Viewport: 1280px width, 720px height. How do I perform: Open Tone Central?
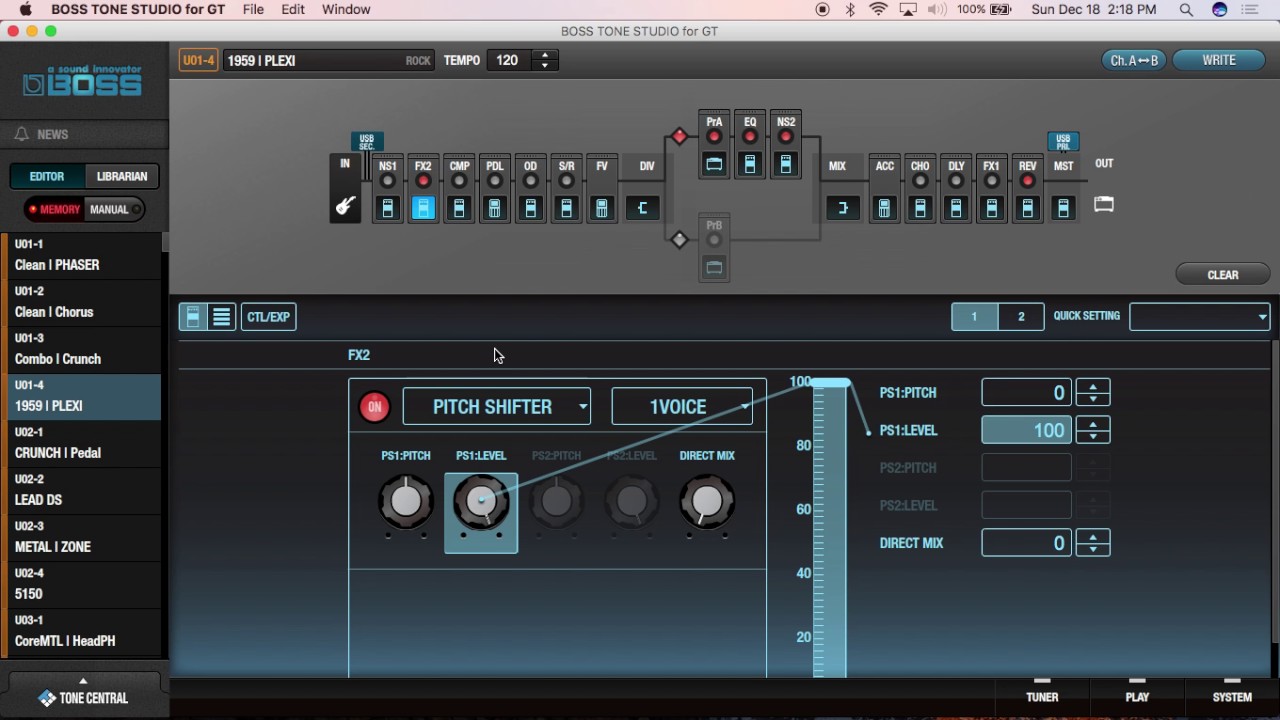pyautogui.click(x=83, y=698)
